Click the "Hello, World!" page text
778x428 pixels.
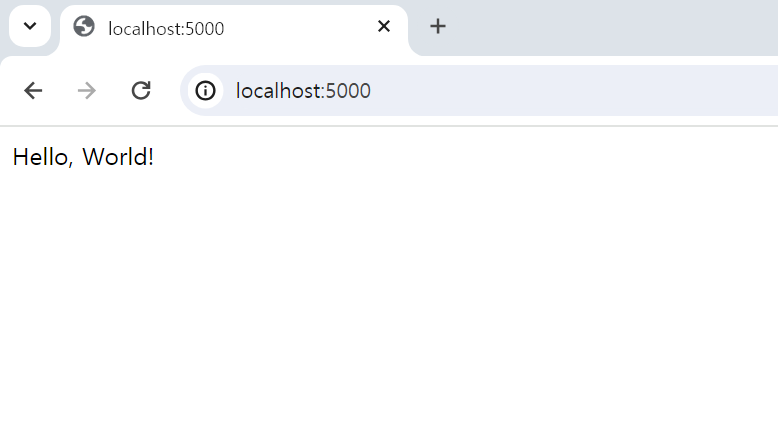(83, 157)
